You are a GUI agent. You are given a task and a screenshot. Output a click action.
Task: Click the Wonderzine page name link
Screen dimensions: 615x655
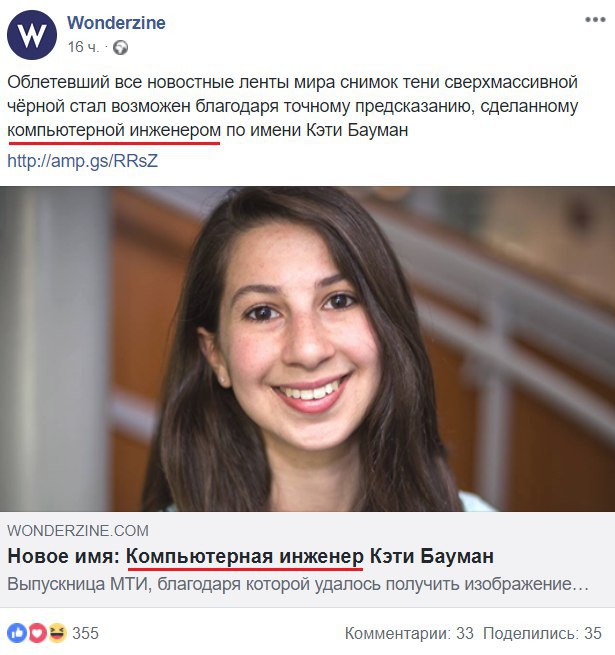(x=116, y=23)
